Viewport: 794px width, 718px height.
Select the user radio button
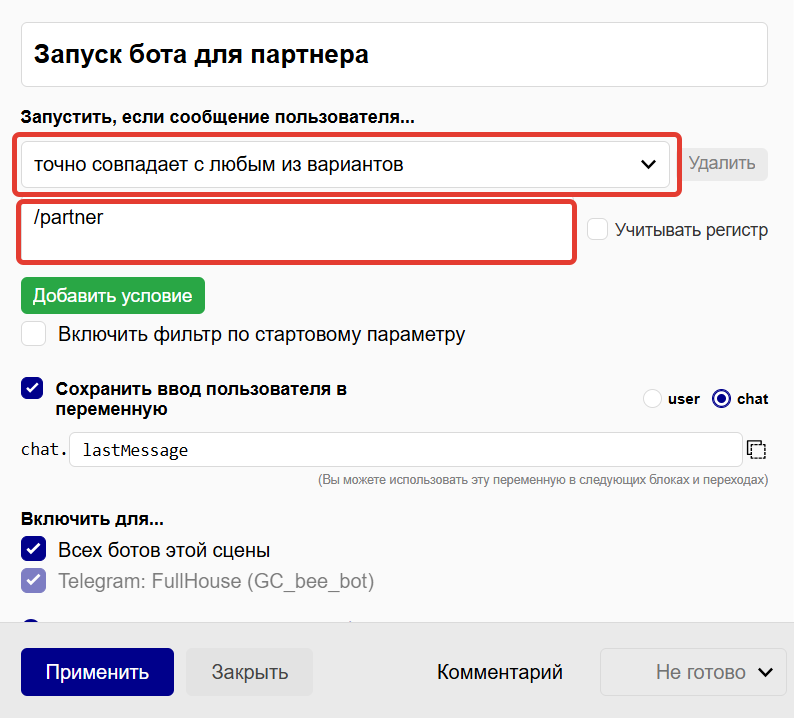pyautogui.click(x=652, y=398)
